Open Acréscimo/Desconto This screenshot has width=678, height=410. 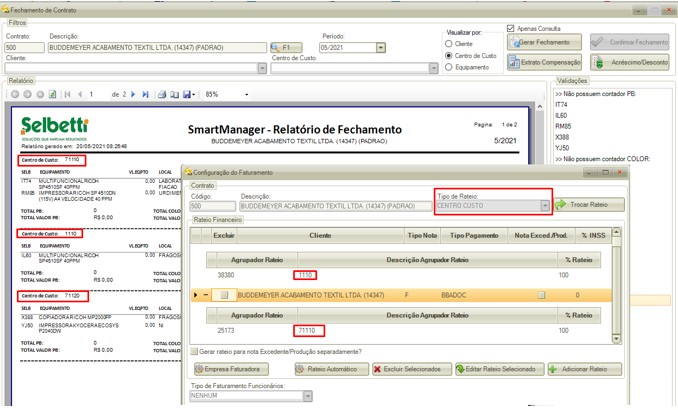630,62
